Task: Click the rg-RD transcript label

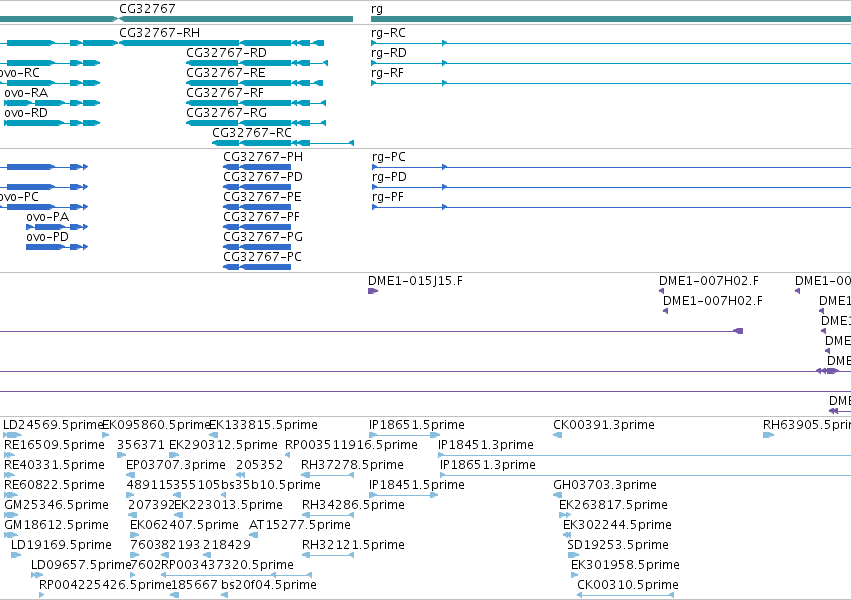Action: click(389, 53)
